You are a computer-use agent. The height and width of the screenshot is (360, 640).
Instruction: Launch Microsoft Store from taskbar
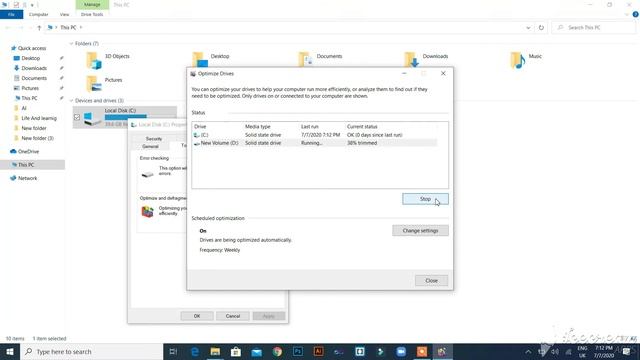[x=236, y=351]
